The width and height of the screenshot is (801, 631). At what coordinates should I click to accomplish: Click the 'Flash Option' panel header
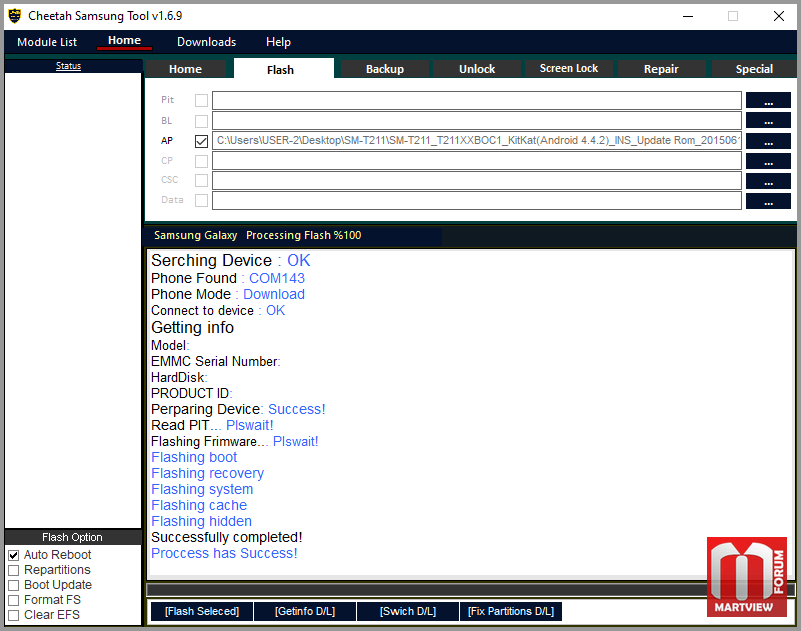(x=73, y=537)
